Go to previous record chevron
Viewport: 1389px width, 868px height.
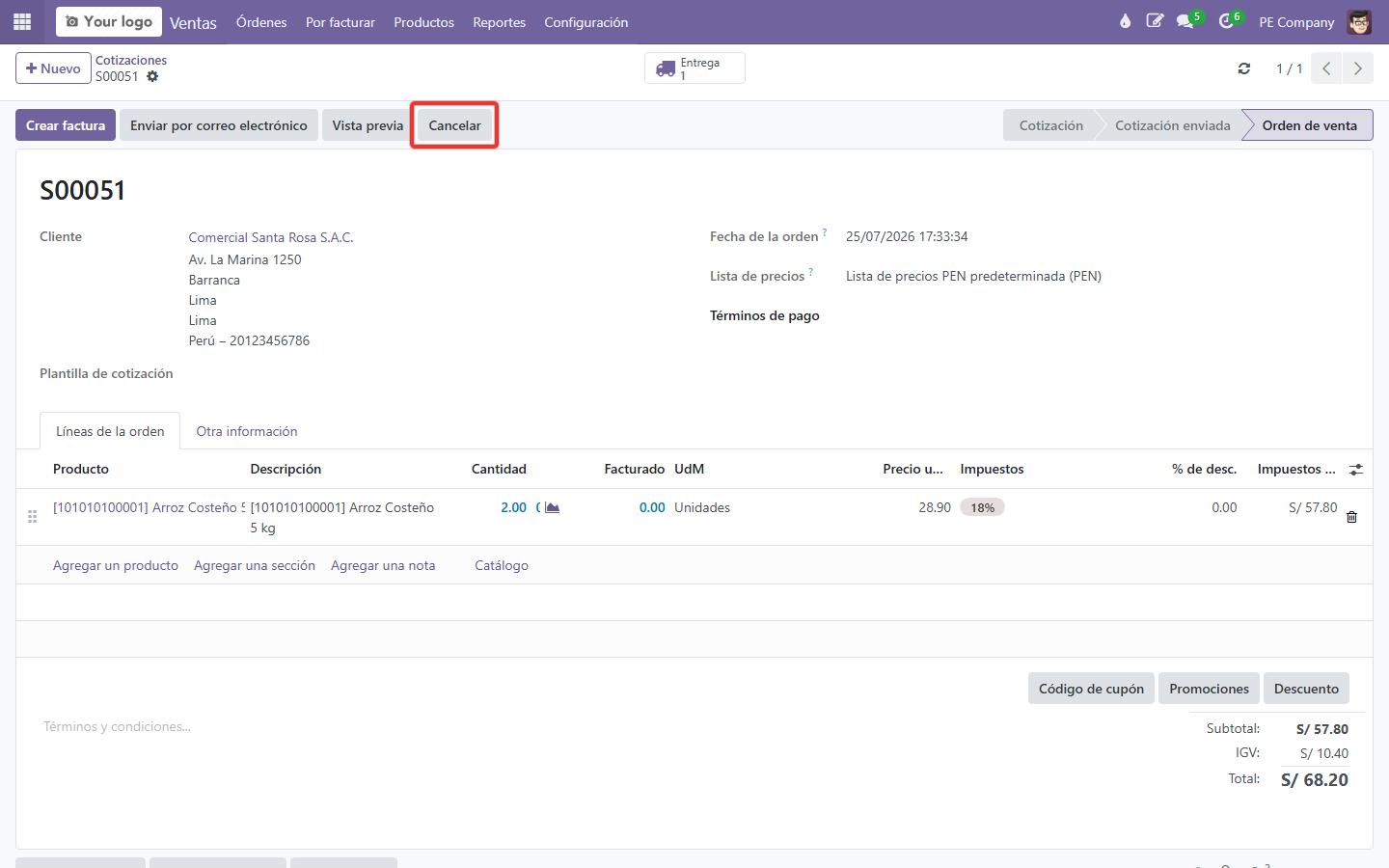1326,68
